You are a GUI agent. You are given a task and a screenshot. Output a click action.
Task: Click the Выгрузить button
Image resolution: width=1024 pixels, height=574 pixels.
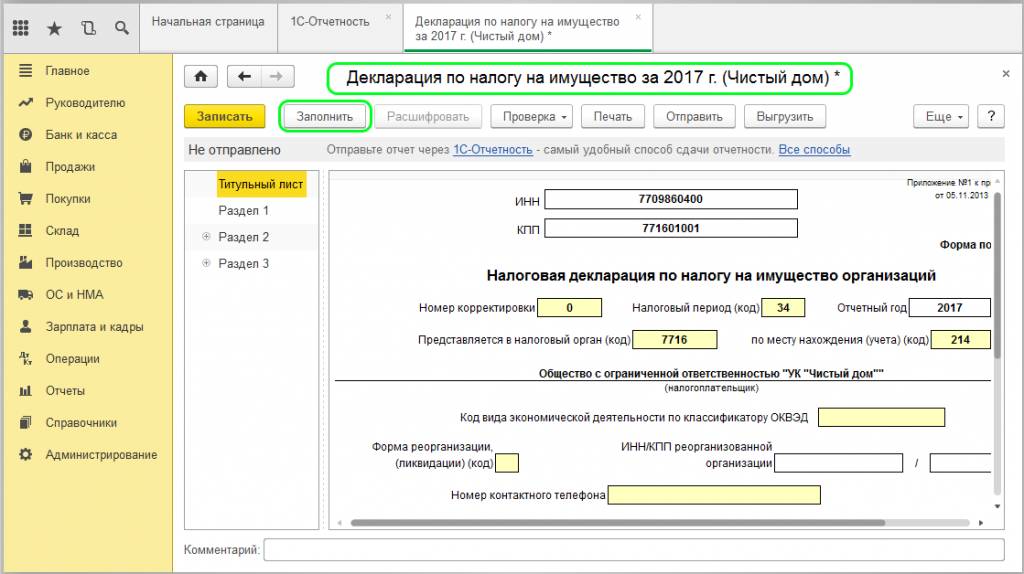pos(785,116)
